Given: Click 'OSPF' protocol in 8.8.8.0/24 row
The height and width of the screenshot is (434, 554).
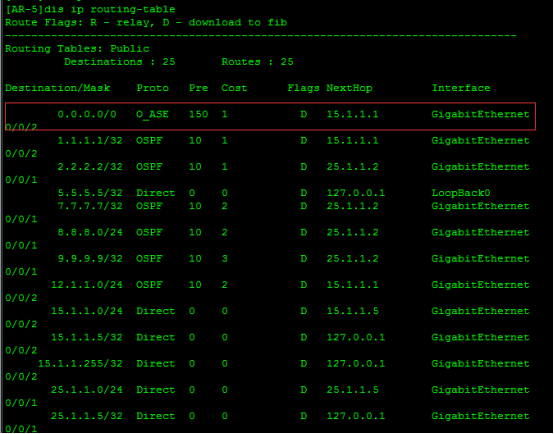Looking at the screenshot, I should [149, 233].
